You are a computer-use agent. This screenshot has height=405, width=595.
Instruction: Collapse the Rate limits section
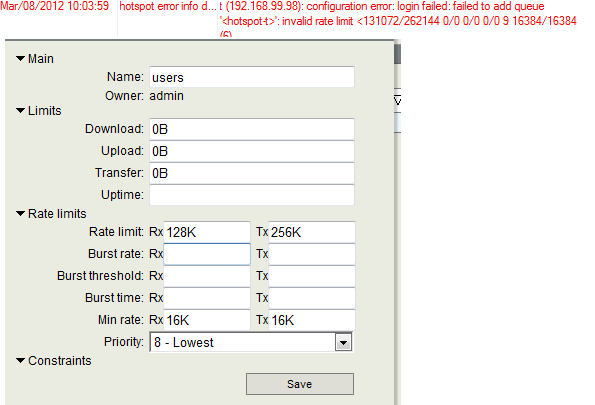(20, 214)
